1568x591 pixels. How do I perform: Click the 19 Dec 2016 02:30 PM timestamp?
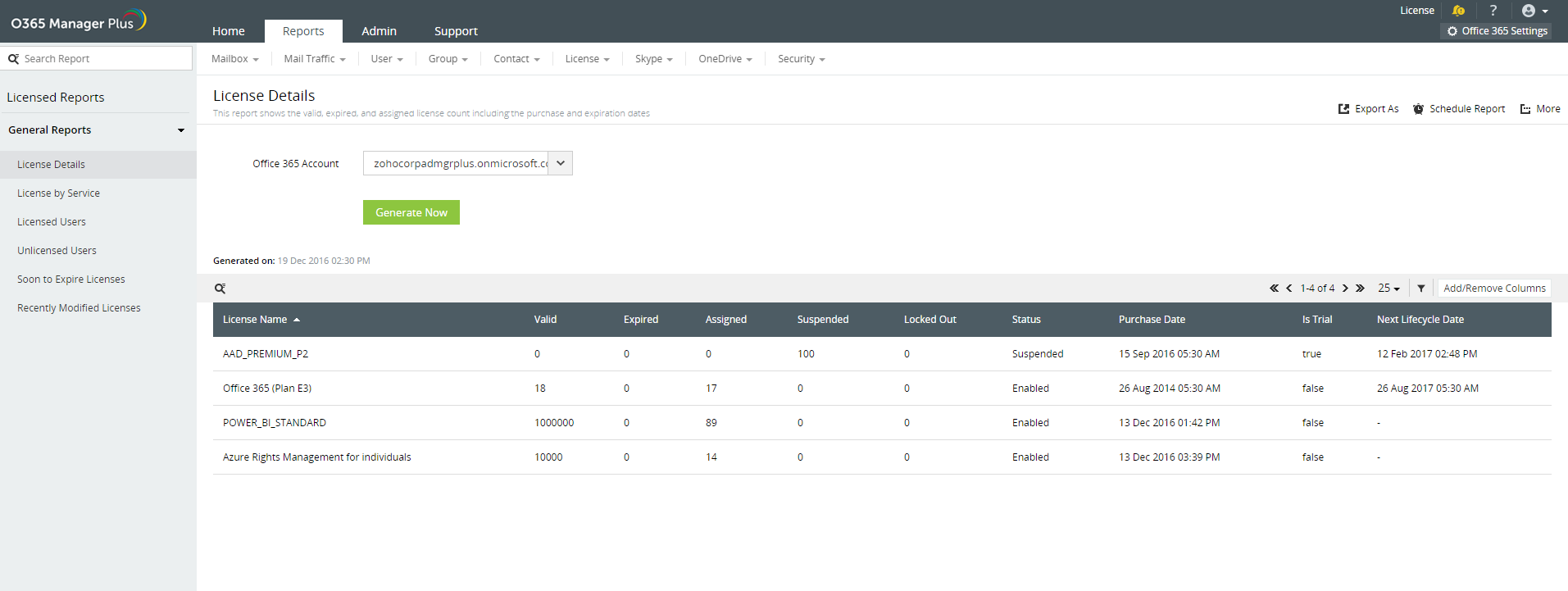[x=324, y=261]
